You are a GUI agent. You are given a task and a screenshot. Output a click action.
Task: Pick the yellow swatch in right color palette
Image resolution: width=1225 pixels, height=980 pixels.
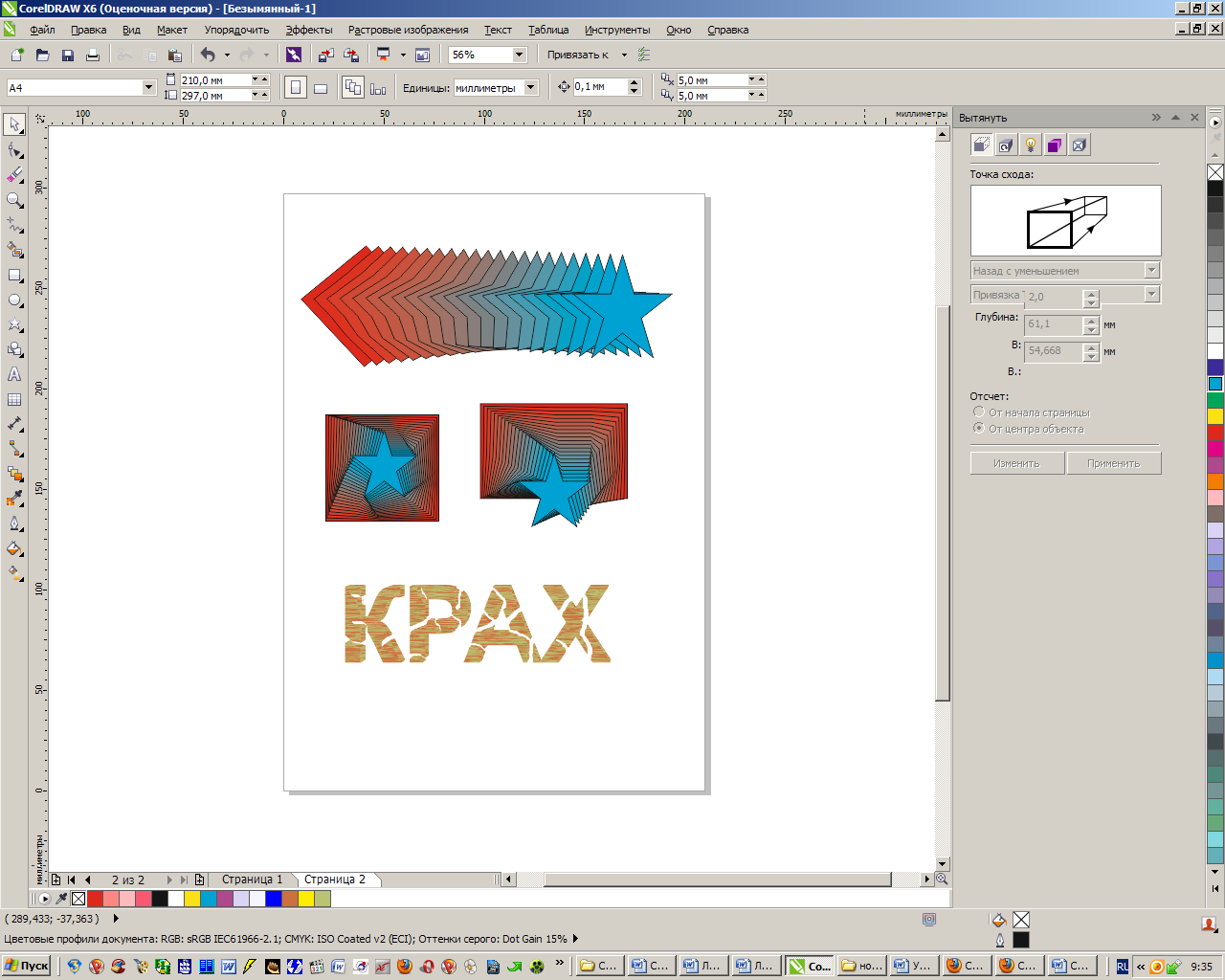pos(1215,416)
